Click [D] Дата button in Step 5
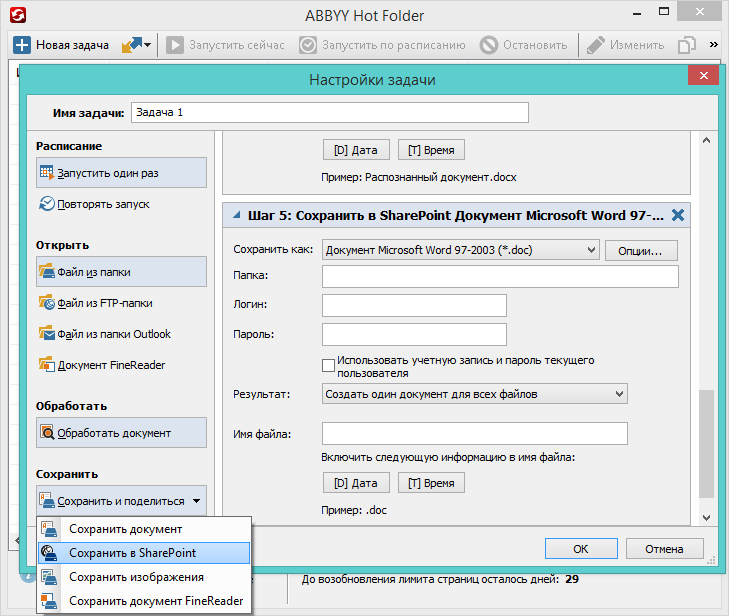 tap(356, 483)
